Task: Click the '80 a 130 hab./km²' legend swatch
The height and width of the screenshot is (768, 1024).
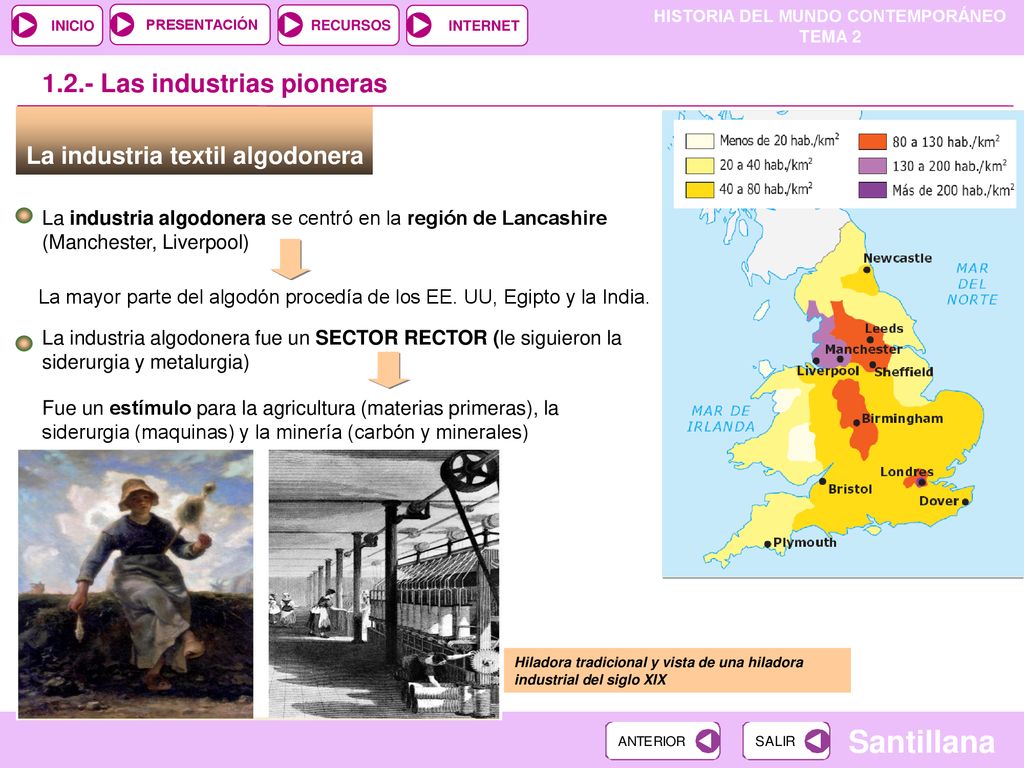Action: coord(872,142)
